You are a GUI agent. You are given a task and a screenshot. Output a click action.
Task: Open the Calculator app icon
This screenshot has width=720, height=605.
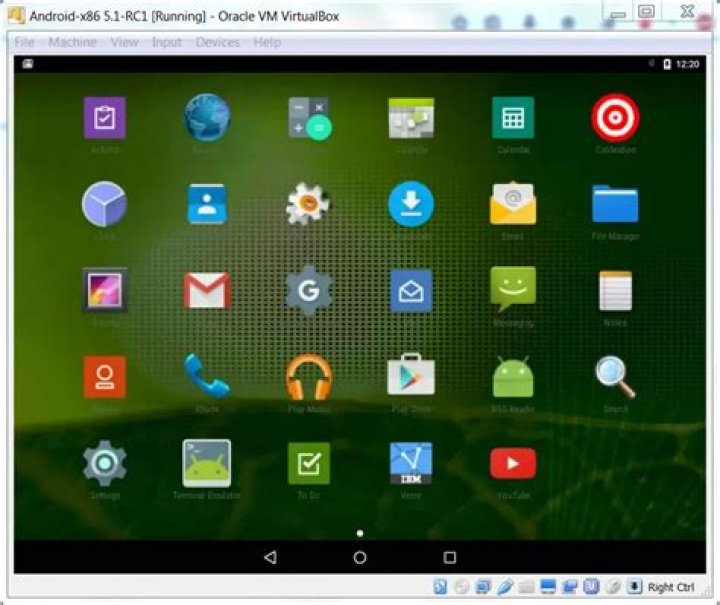tap(309, 118)
